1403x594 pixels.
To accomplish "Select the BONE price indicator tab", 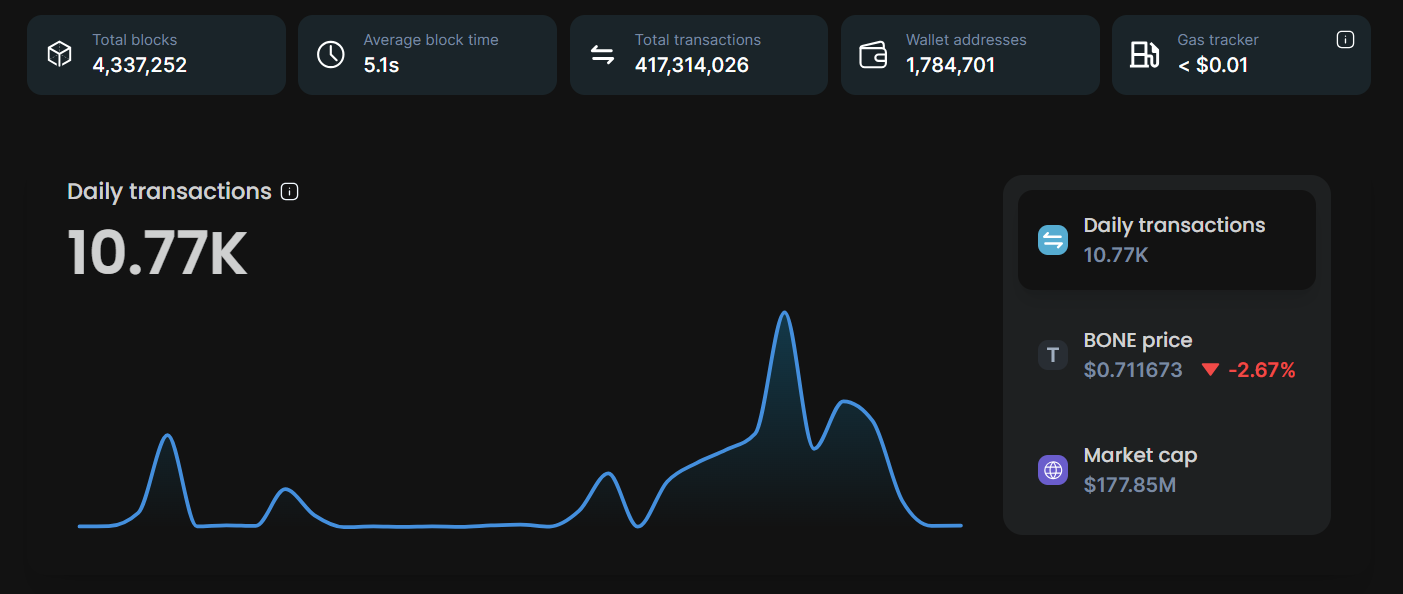I will (1167, 355).
